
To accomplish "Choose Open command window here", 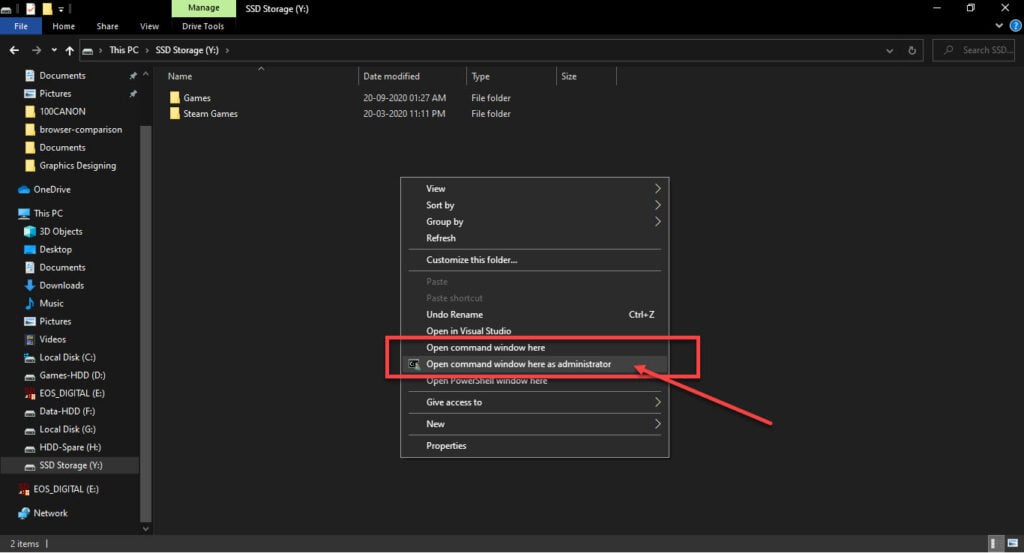I will pos(534,347).
